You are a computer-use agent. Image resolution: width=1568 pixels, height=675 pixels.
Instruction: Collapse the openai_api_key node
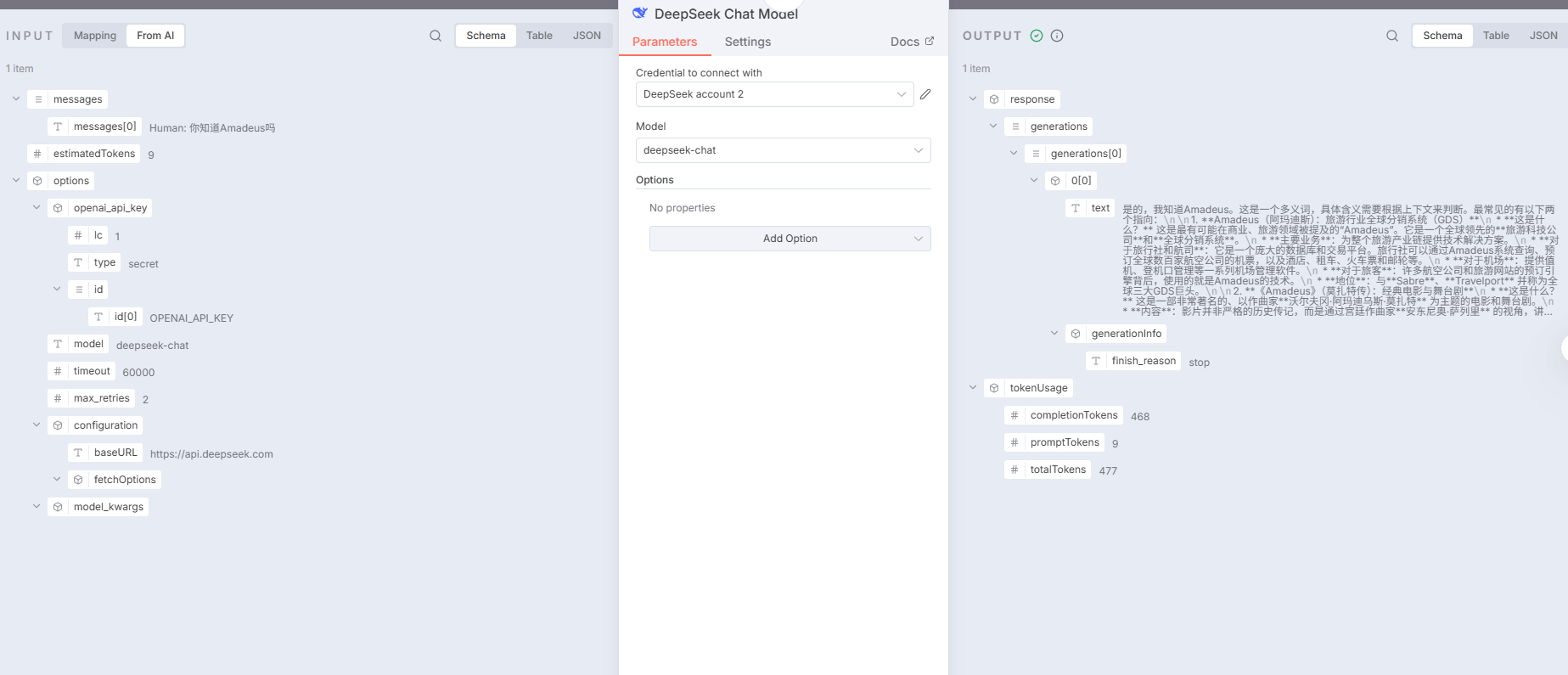tap(37, 208)
